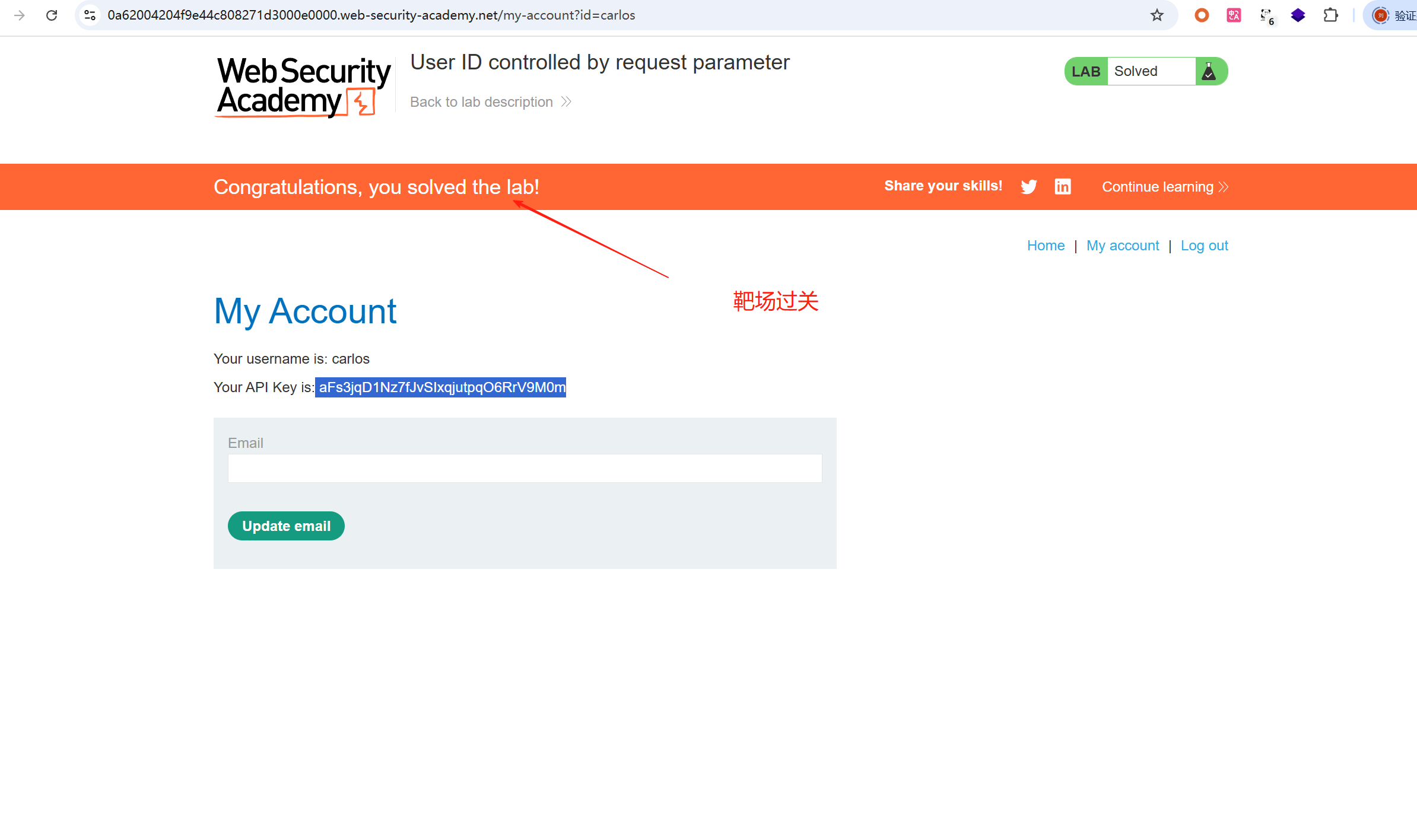Open the site information icon in address bar
1417x840 pixels.
tap(90, 15)
